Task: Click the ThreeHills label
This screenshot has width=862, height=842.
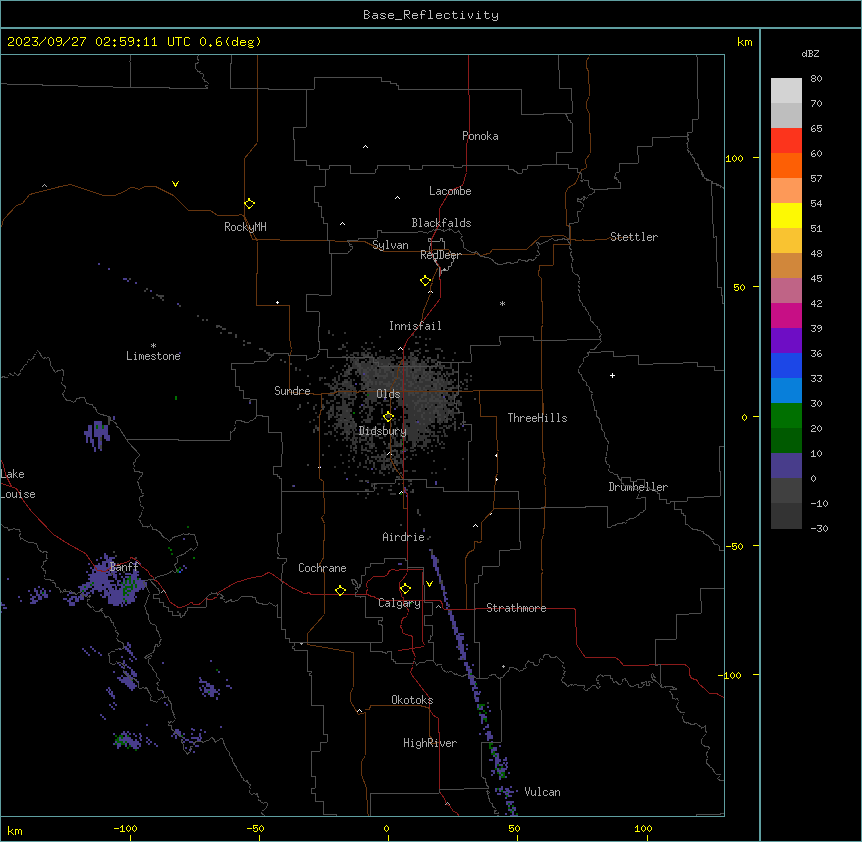Action: pyautogui.click(x=537, y=418)
